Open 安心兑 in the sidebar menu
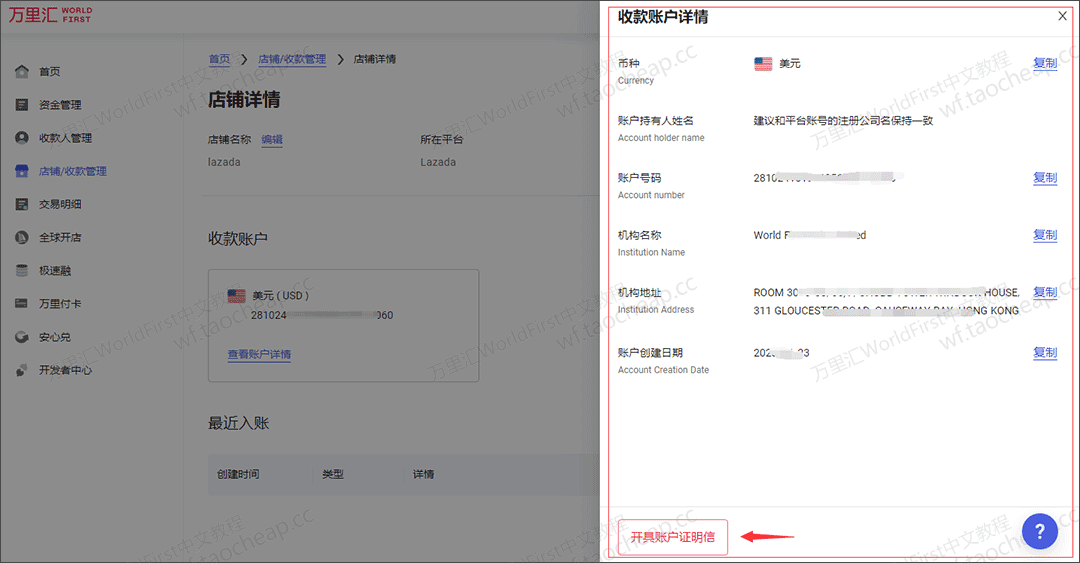The image size is (1080, 563). pyautogui.click(x=55, y=337)
